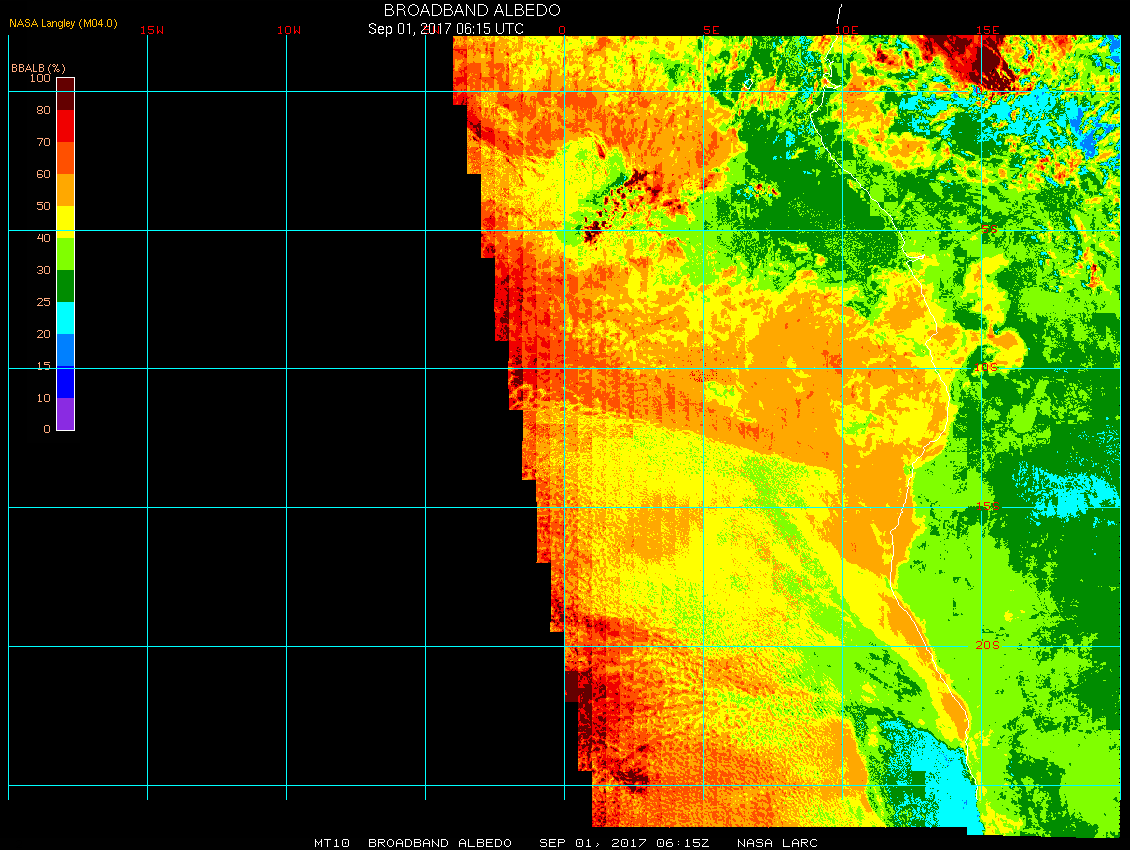Click the 10W longitude label
This screenshot has height=850, width=1130.
tap(289, 30)
